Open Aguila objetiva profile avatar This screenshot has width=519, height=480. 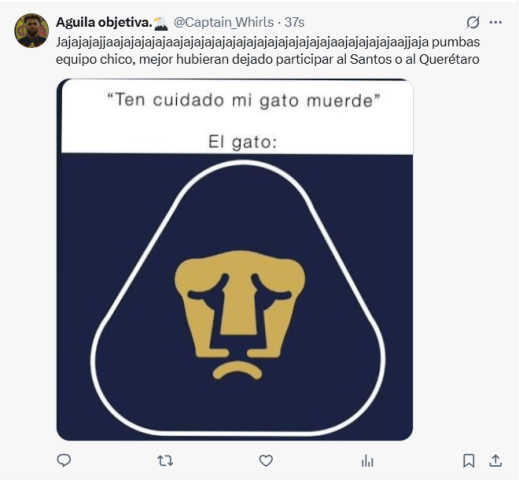coord(32,31)
